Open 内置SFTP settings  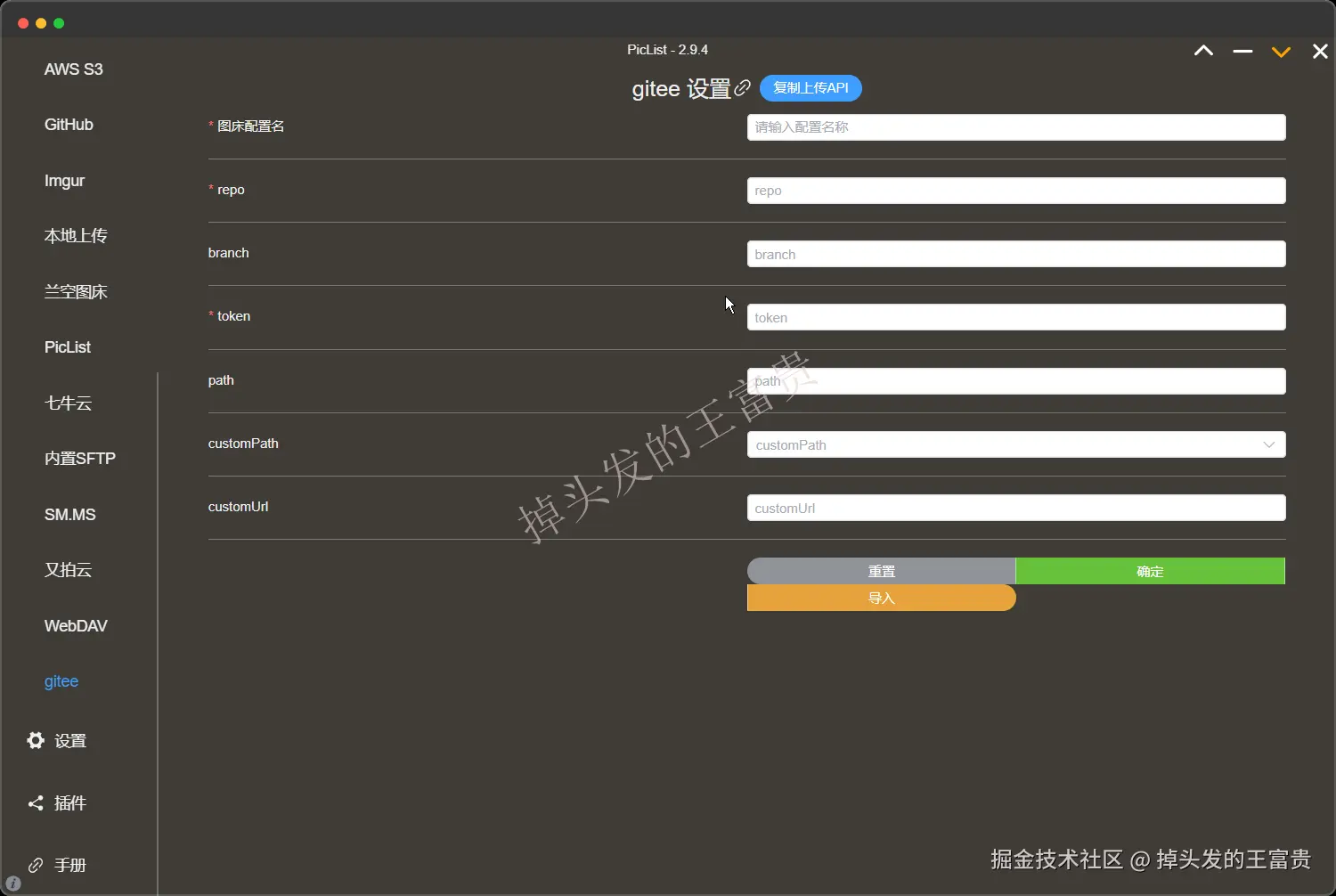(x=80, y=459)
